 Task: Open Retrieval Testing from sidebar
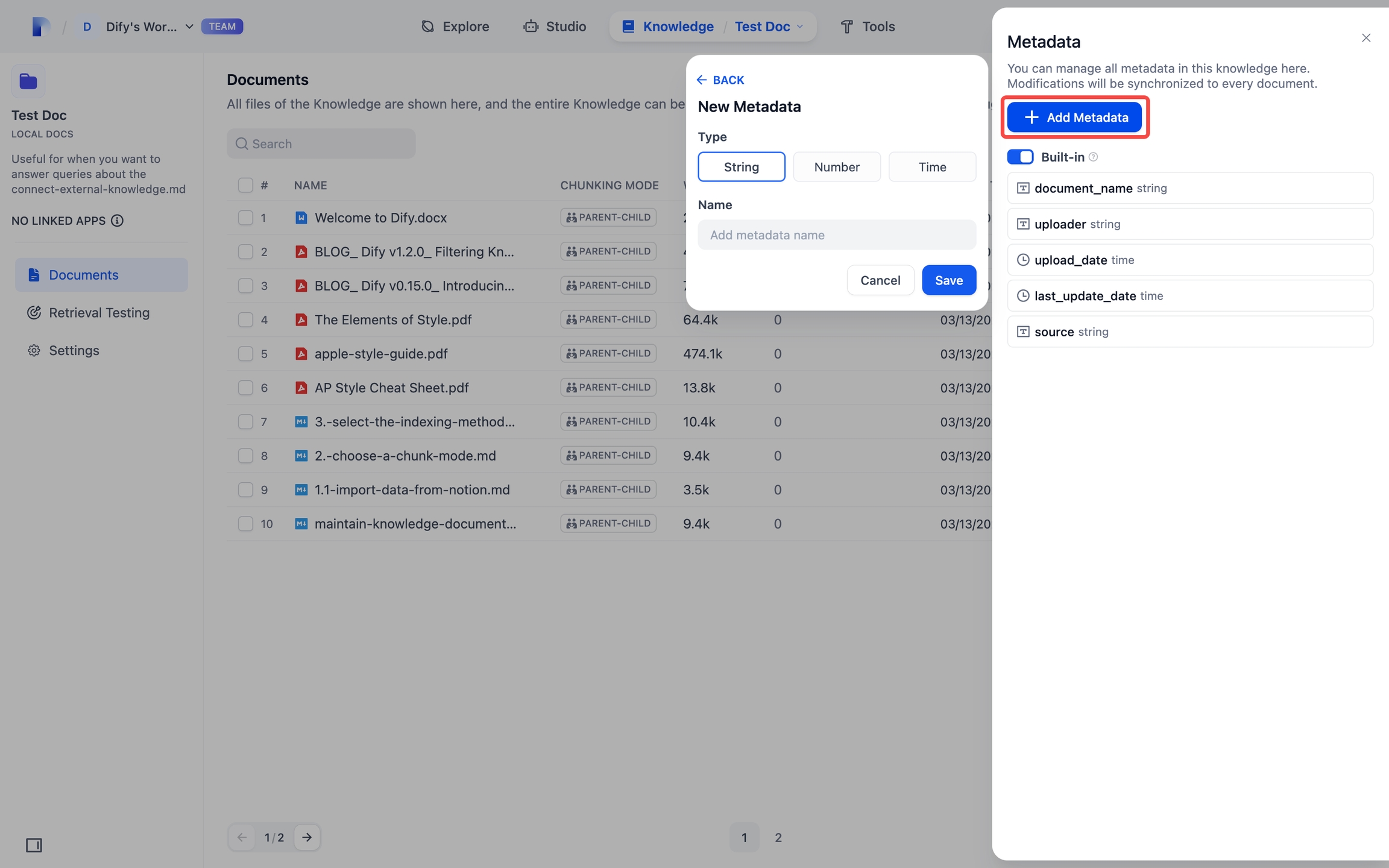[99, 313]
